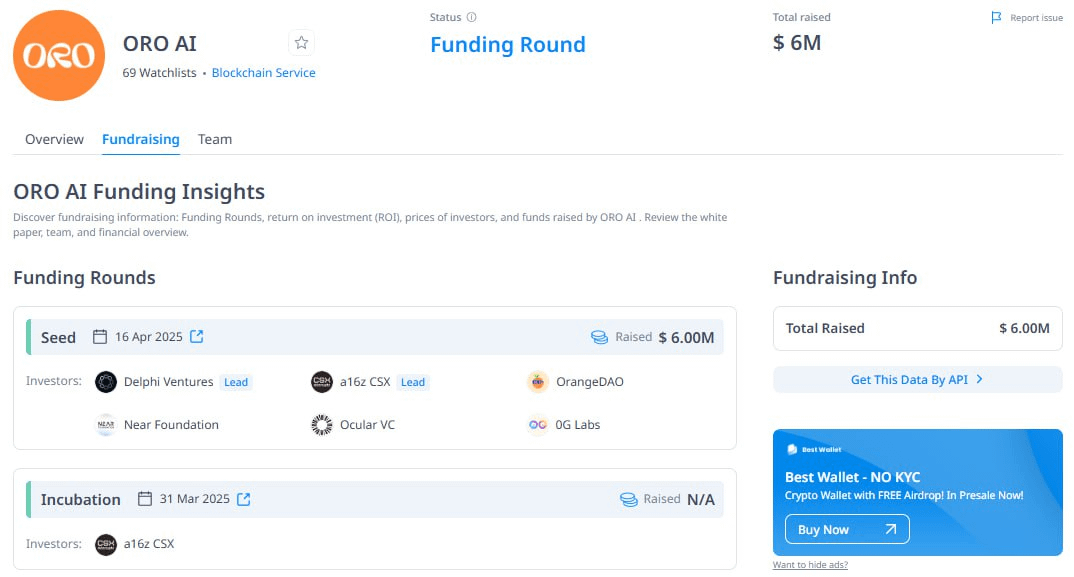Click chevron beside Get This Data By API
This screenshot has width=1074, height=577.
(979, 379)
